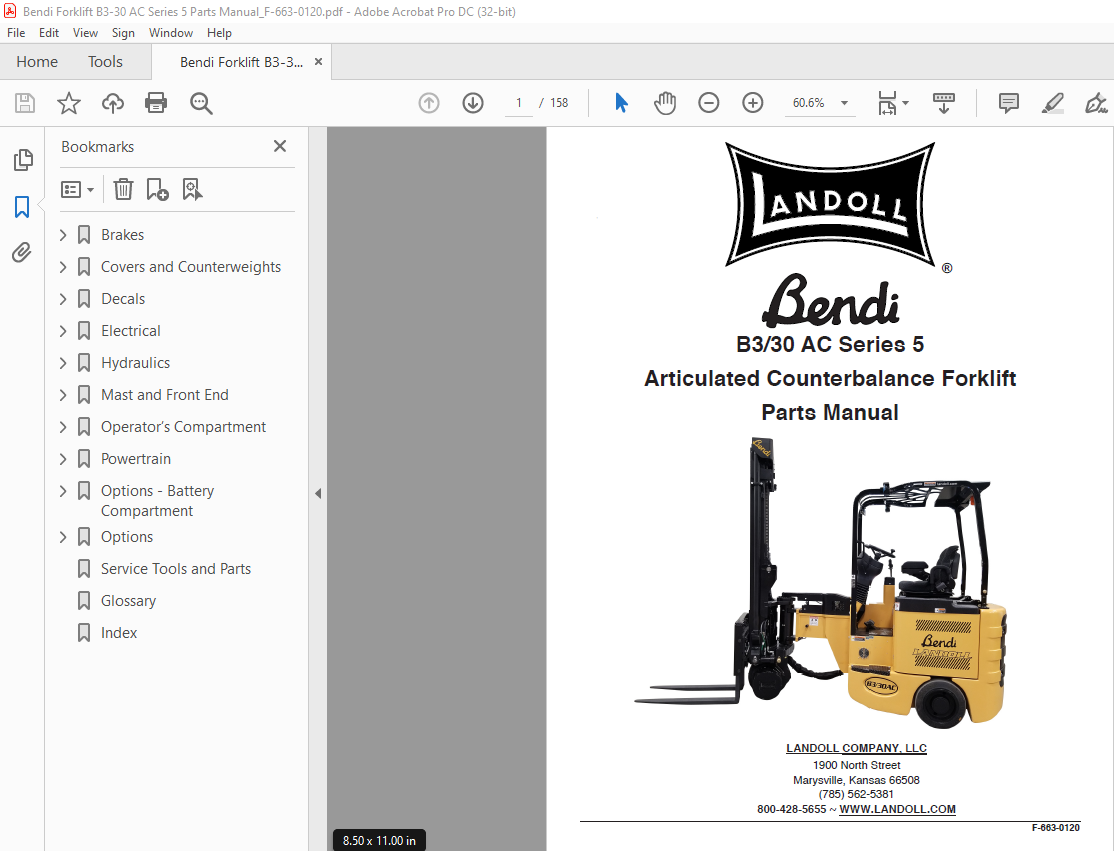Delete selected bookmark with trash icon
Screen dimensions: 1114x851
pyautogui.click(x=123, y=189)
